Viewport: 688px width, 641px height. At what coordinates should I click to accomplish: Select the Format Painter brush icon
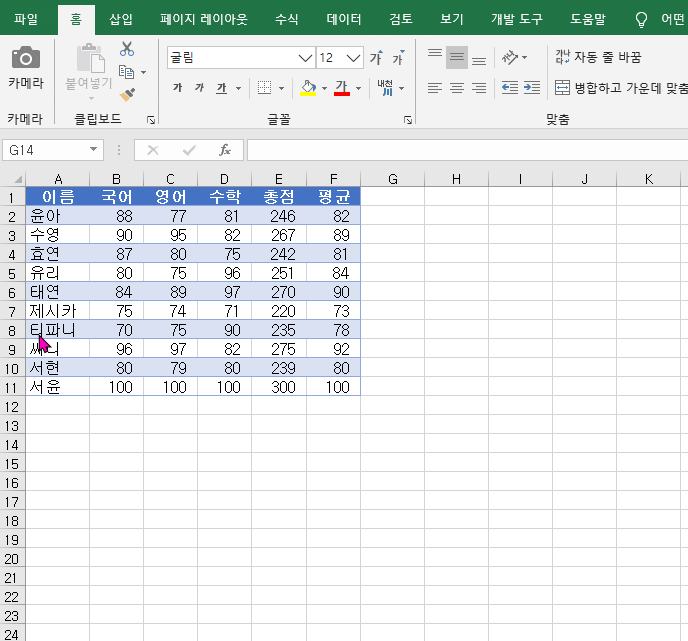click(x=127, y=94)
